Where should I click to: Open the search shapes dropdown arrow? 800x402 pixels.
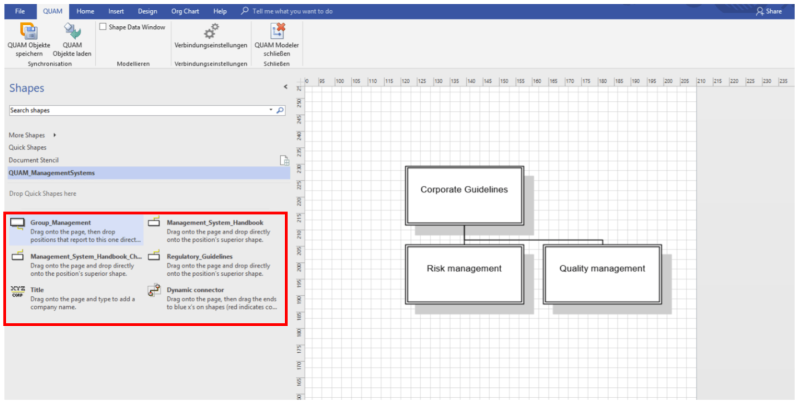coord(271,110)
